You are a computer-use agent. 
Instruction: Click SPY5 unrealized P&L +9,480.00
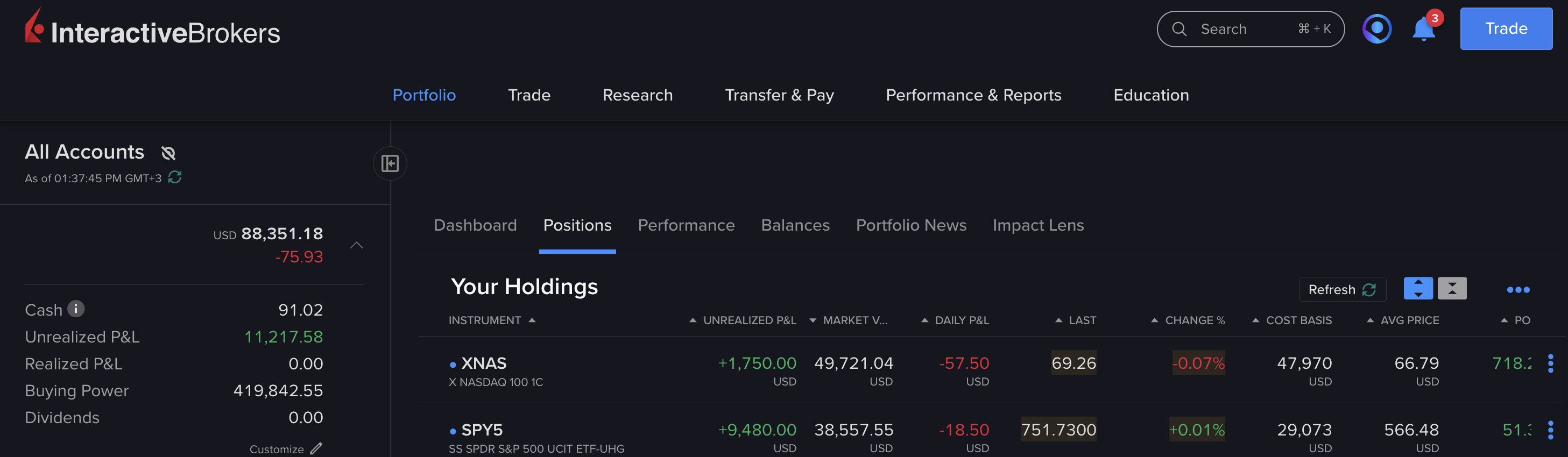click(x=757, y=430)
